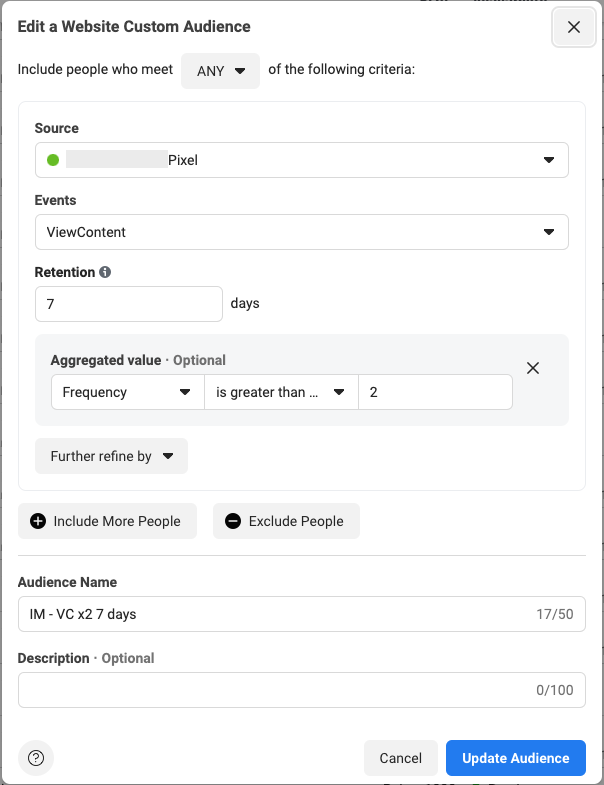Screen dimensions: 604x785
Task: Remove the Aggregated value rule with X
Action: click(533, 368)
